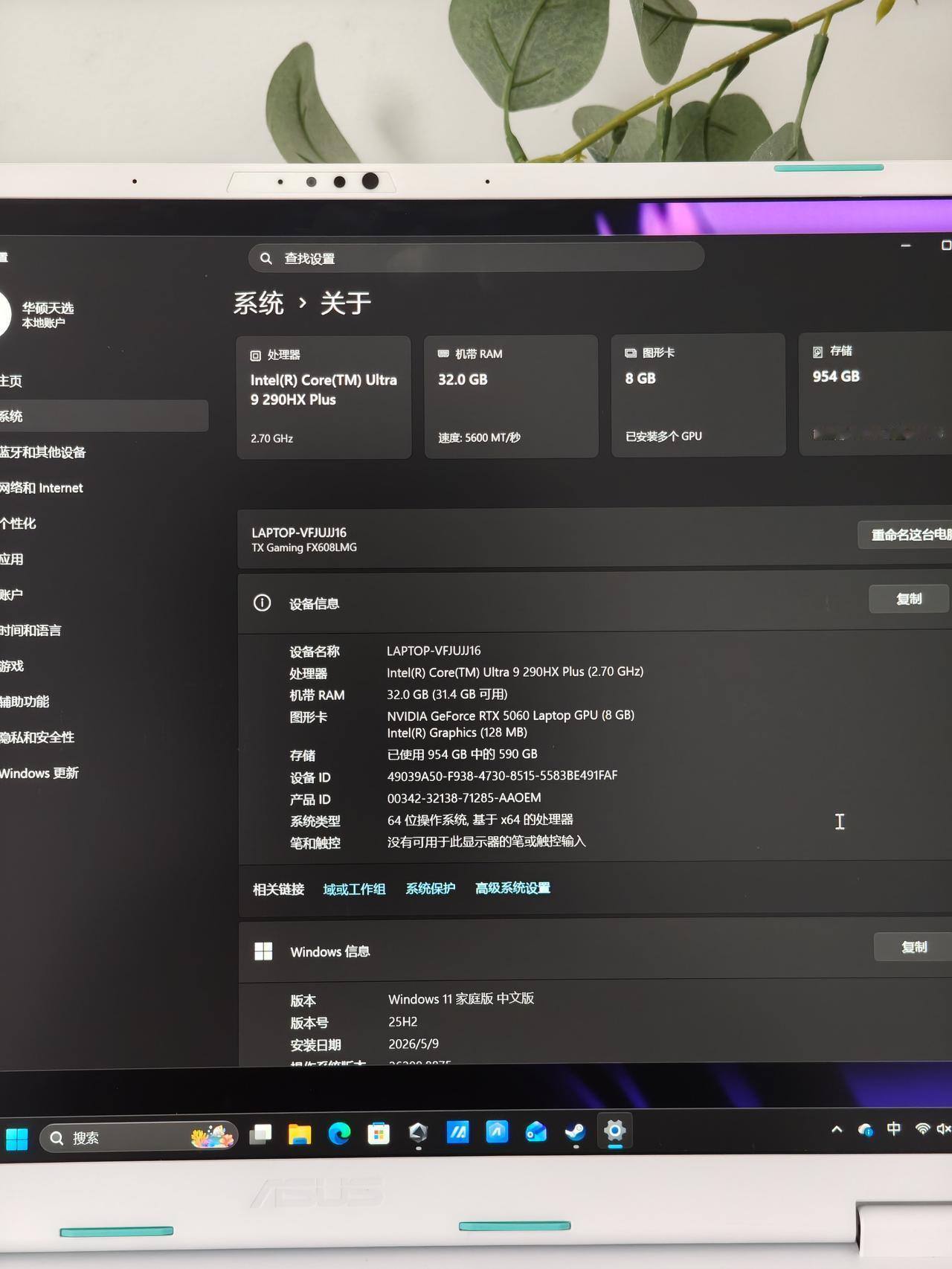Click the muted volume tray icon
This screenshot has height=1269, width=952.
pyautogui.click(x=945, y=1128)
